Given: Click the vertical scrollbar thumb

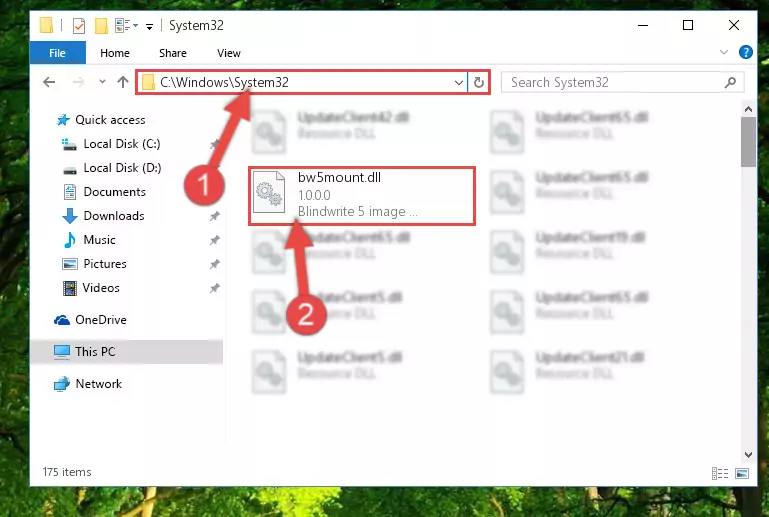Looking at the screenshot, I should pos(748,142).
